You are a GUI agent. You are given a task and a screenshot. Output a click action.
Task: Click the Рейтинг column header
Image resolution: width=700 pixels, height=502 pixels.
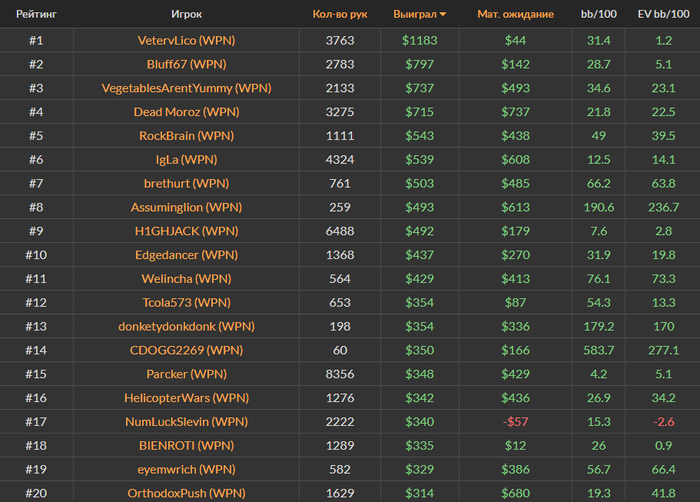[35, 15]
